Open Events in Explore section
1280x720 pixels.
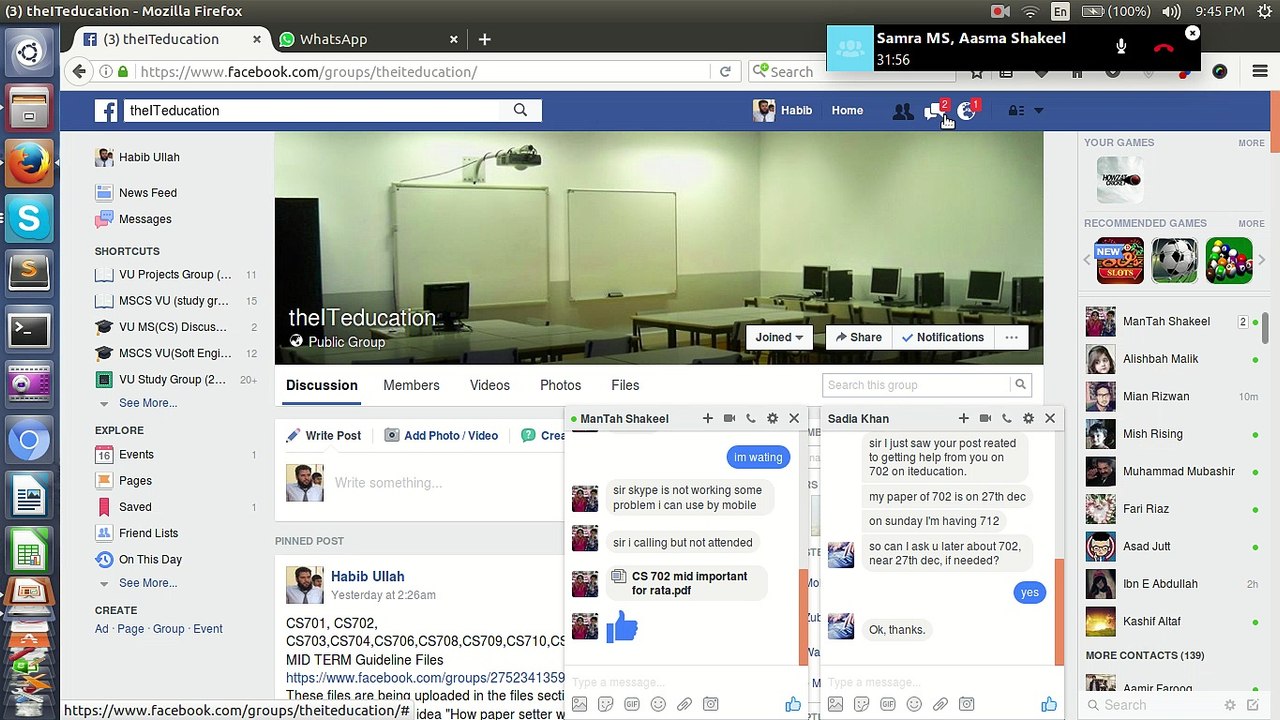(136, 454)
